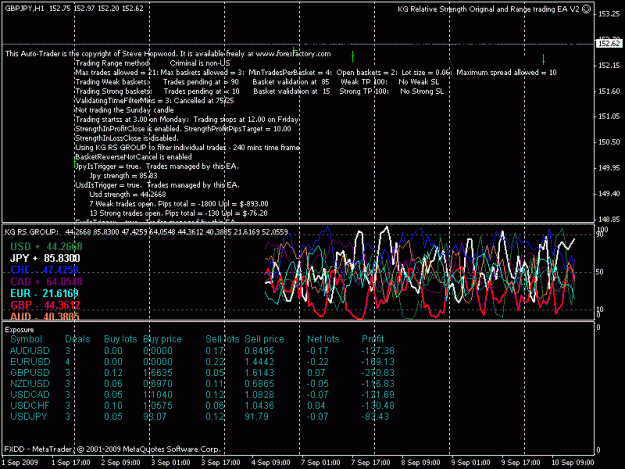Click the Symbol column header
Screen dimensions: 625x469
pos(26,339)
